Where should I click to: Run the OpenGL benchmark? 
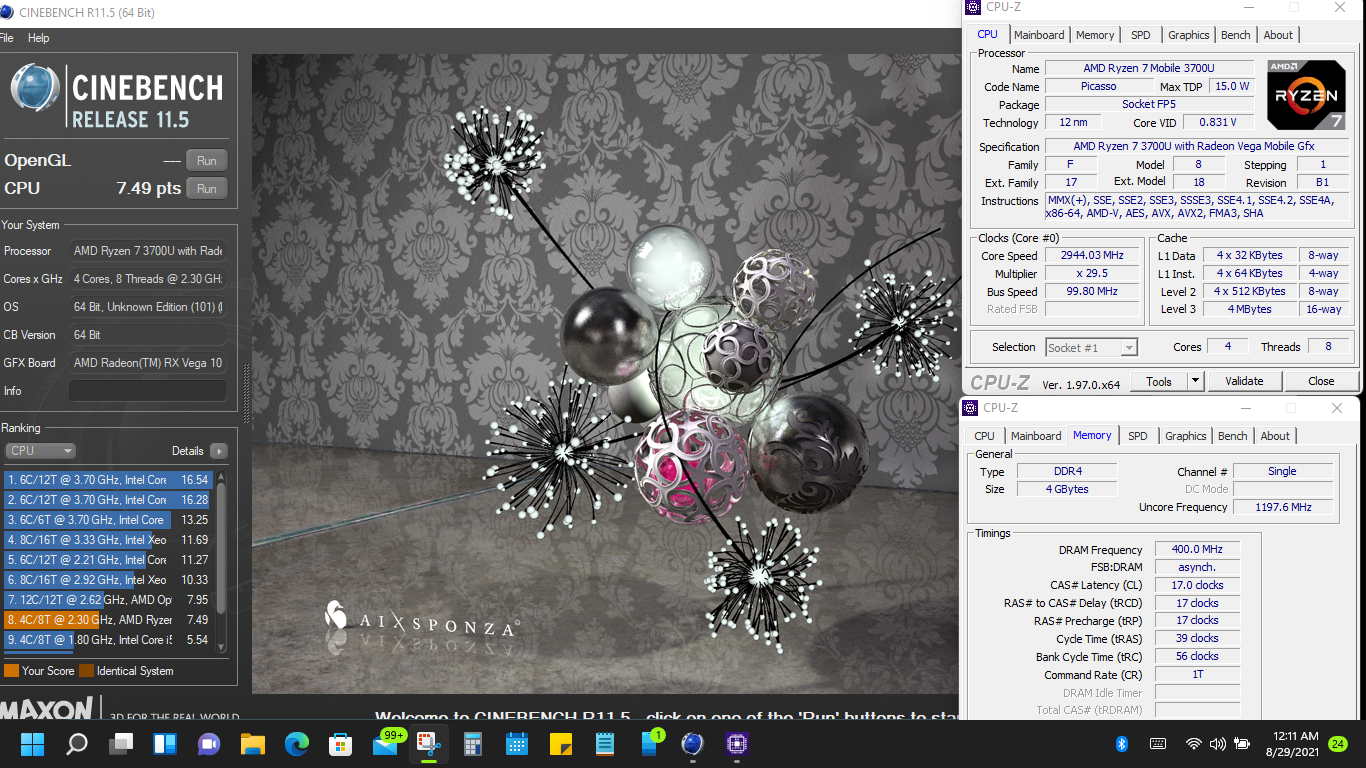click(207, 160)
